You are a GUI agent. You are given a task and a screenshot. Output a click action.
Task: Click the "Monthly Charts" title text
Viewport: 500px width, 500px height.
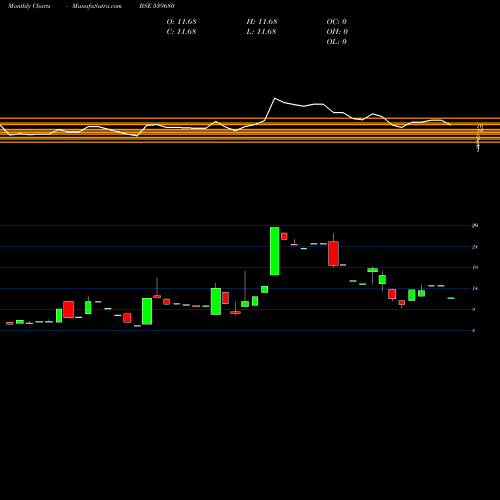(x=29, y=6)
